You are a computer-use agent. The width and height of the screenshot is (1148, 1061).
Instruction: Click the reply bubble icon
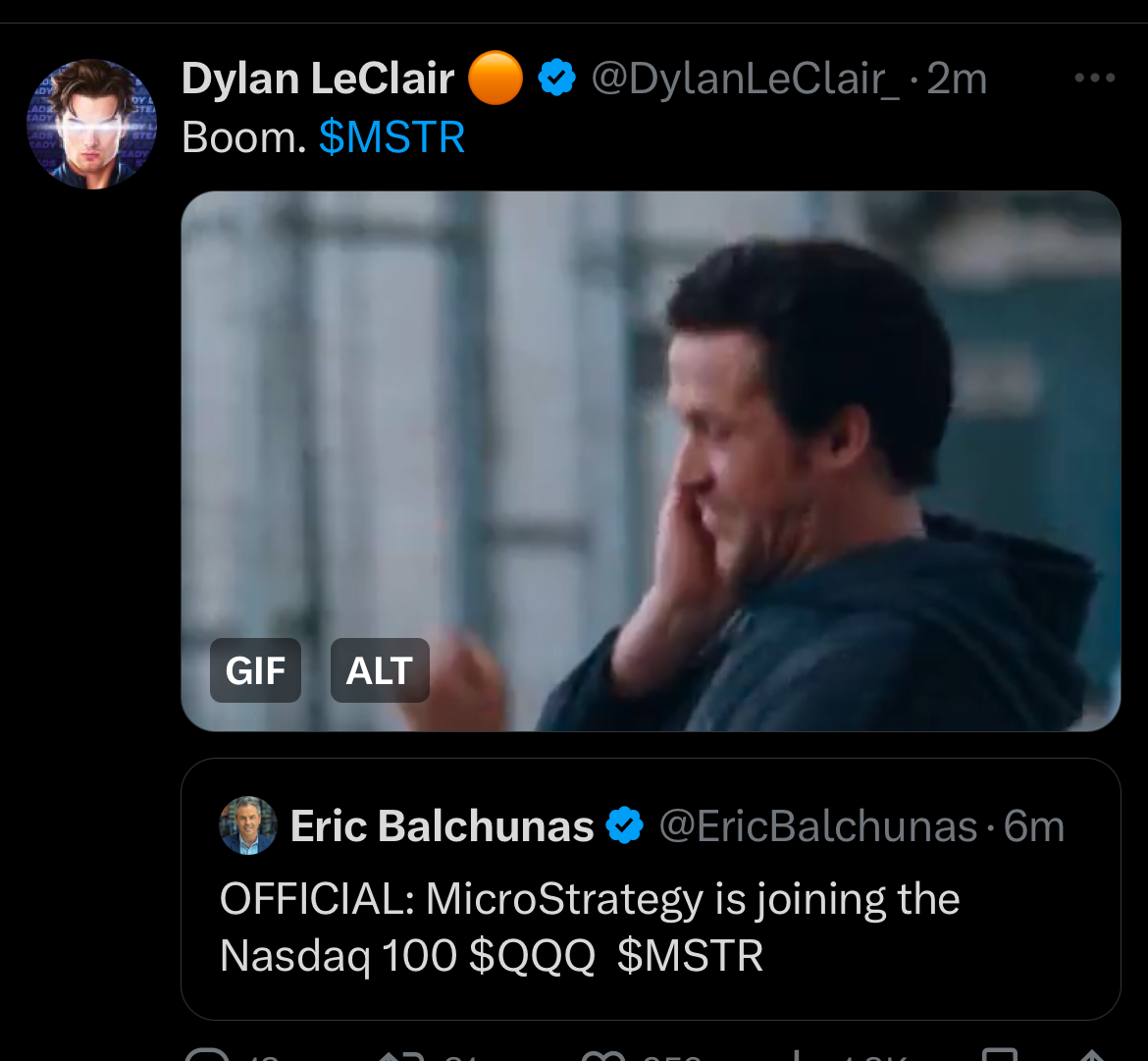206,1054
